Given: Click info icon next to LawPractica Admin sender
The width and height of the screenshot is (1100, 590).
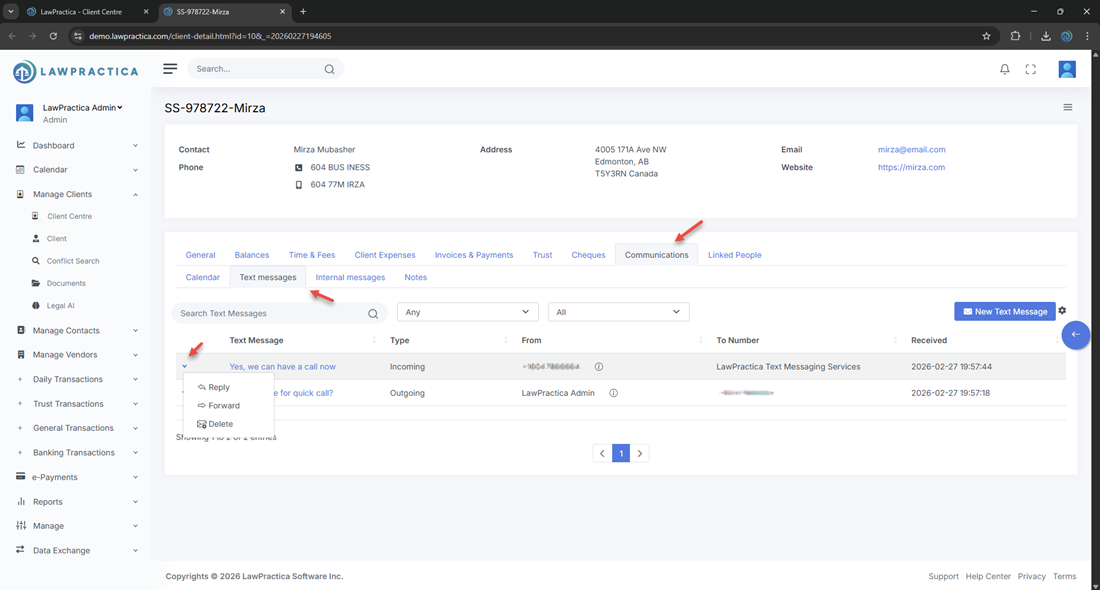Looking at the screenshot, I should (613, 393).
